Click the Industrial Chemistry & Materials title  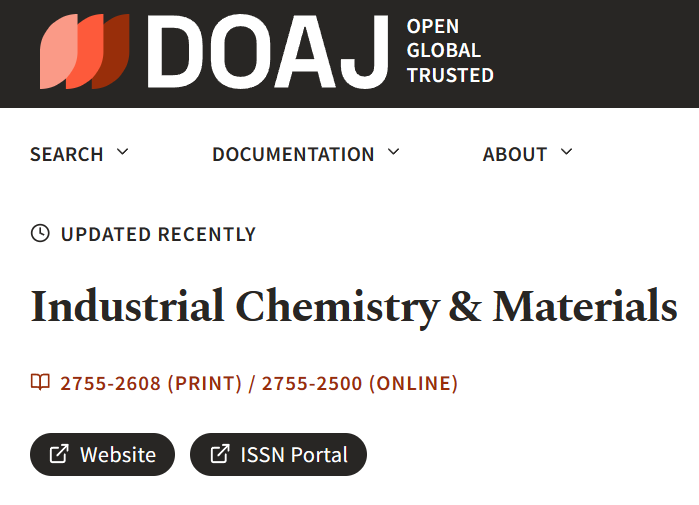[x=354, y=307]
